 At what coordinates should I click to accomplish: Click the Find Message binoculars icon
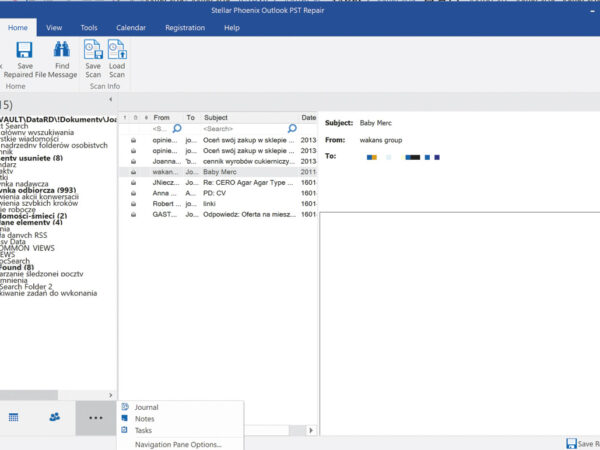[x=62, y=50]
